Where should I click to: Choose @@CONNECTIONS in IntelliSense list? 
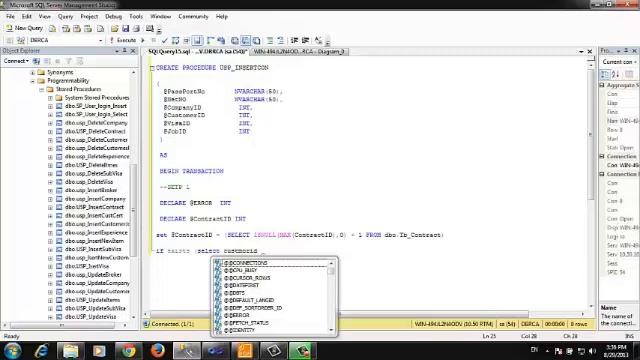246,263
